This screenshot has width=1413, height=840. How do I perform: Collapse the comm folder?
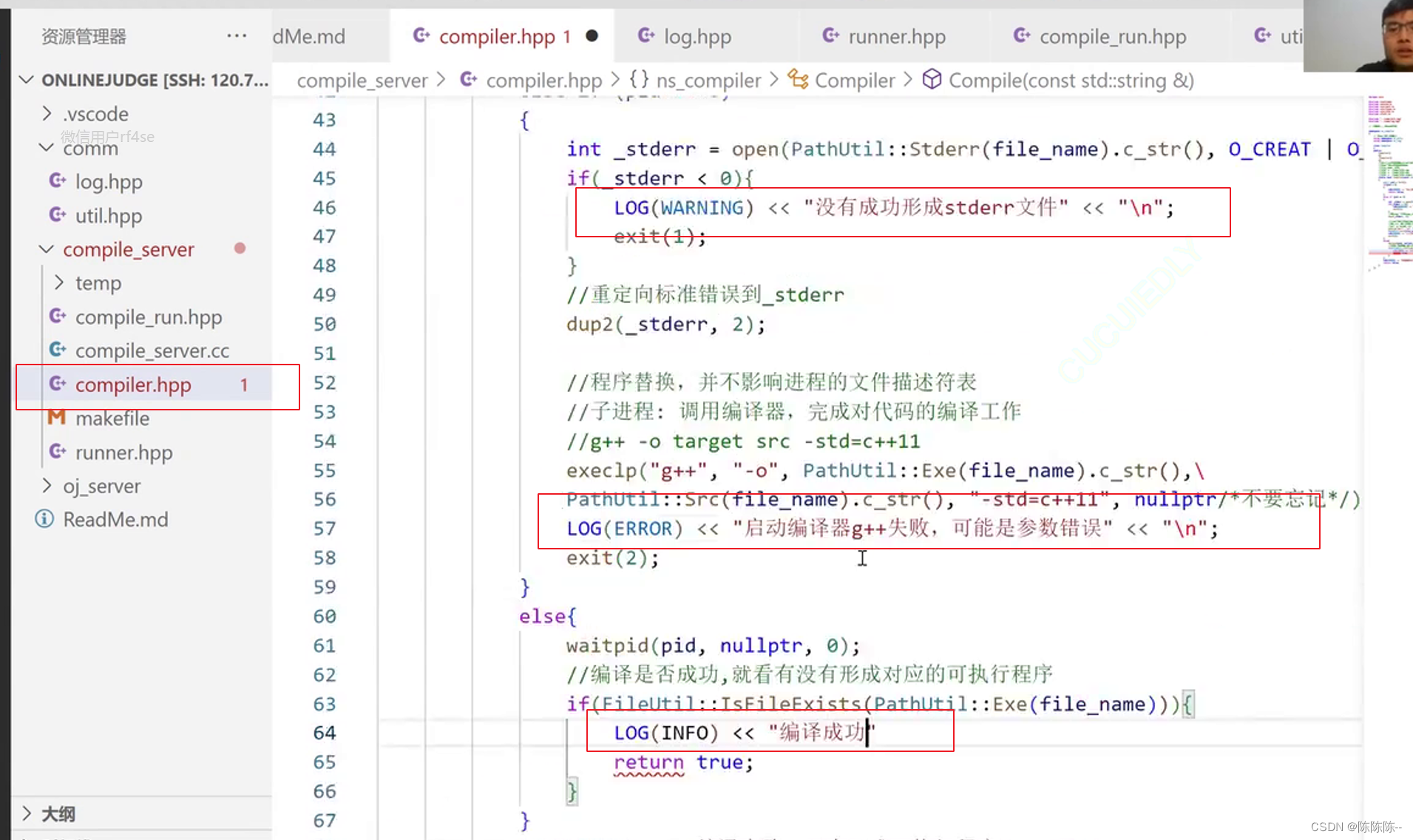click(47, 148)
